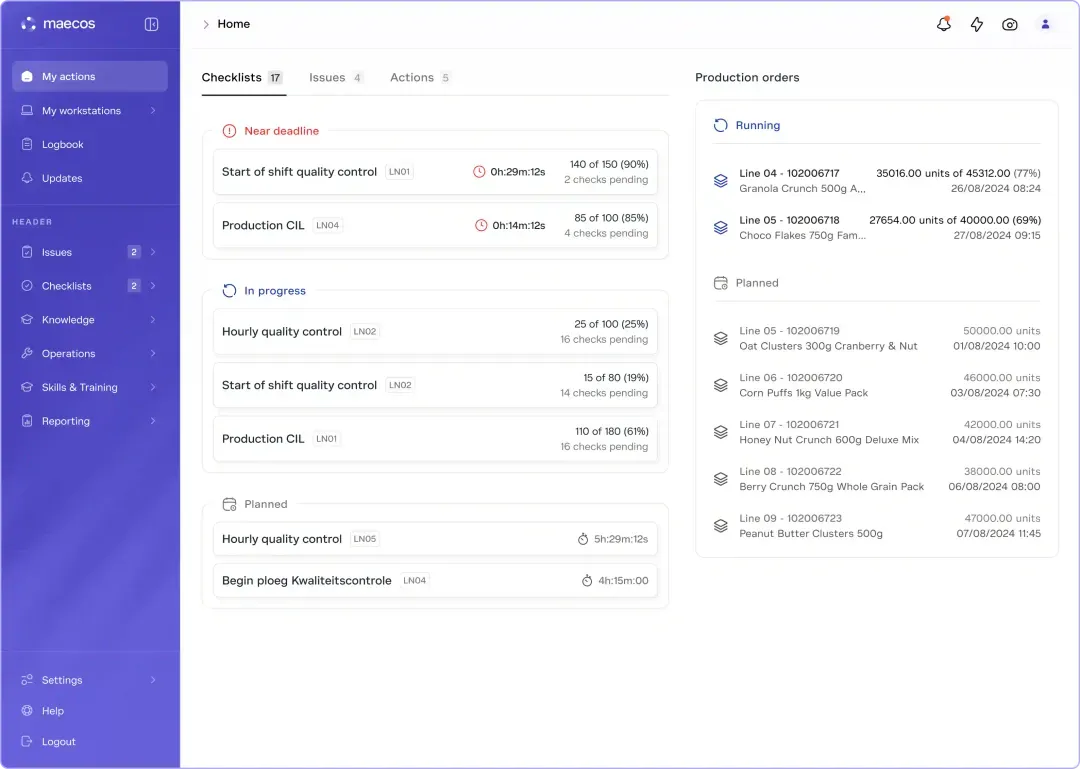Click the Near deadline alert icon
Screen dimensions: 1080x769
(x=229, y=131)
